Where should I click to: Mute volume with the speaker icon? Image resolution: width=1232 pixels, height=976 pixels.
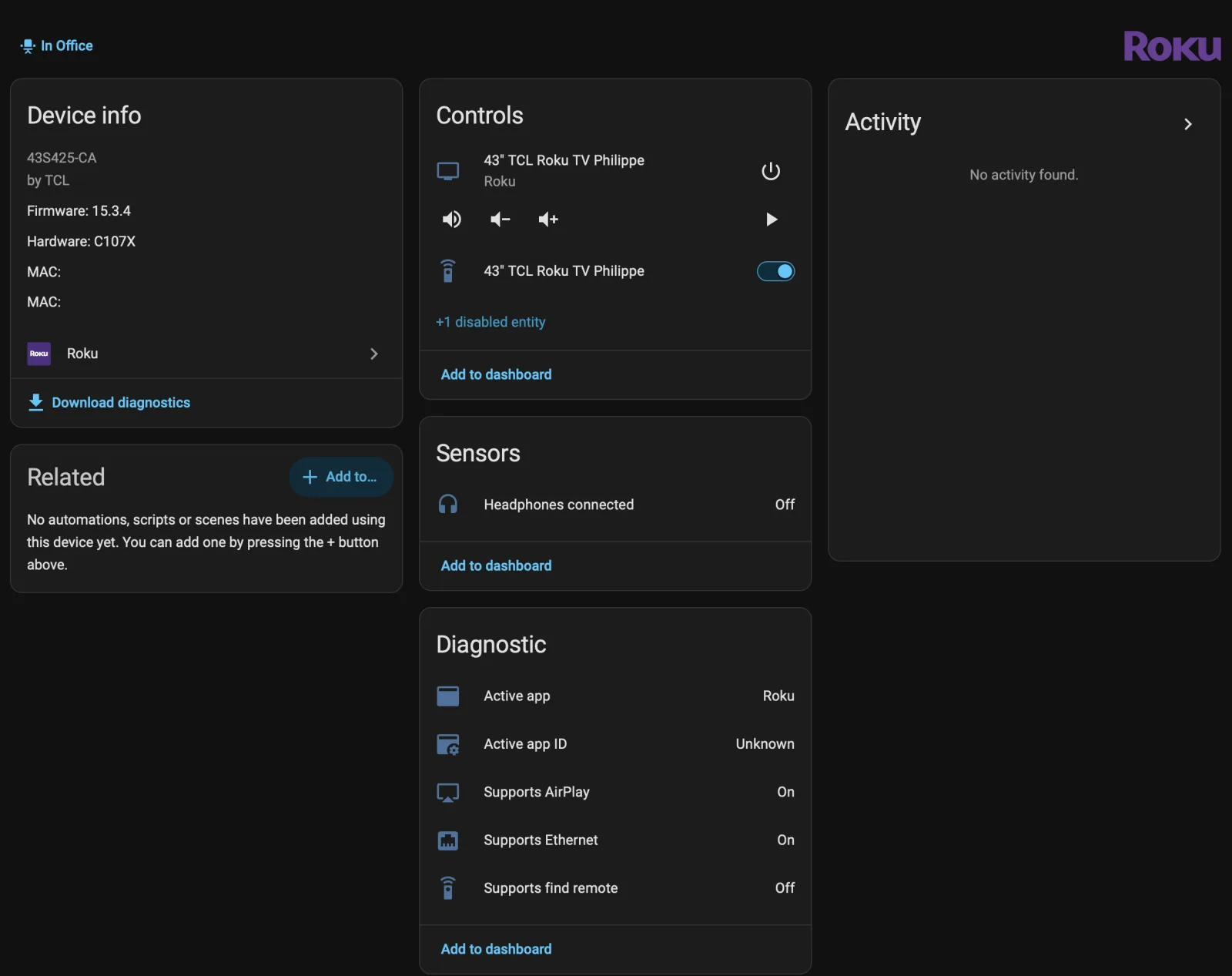[452, 220]
